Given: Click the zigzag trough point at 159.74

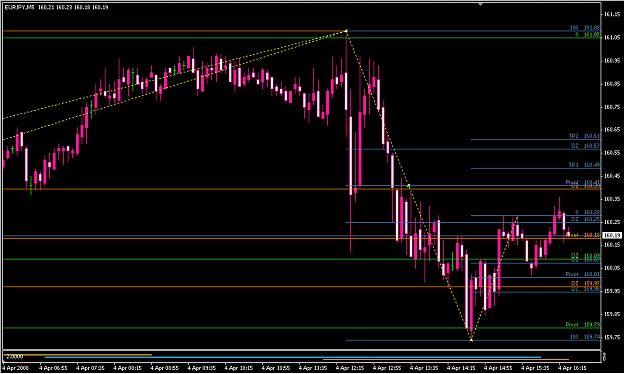Looking at the screenshot, I should 471,340.
